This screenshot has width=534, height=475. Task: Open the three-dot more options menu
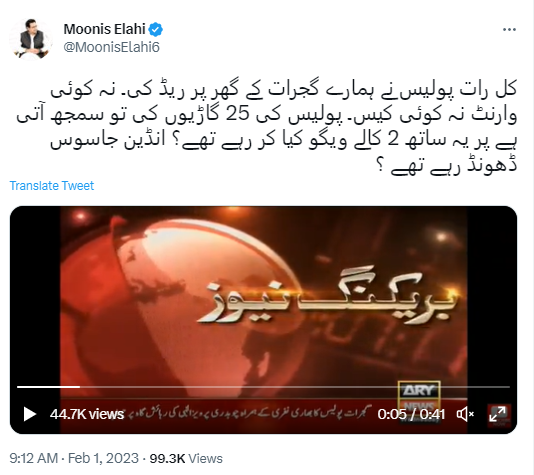click(x=509, y=30)
